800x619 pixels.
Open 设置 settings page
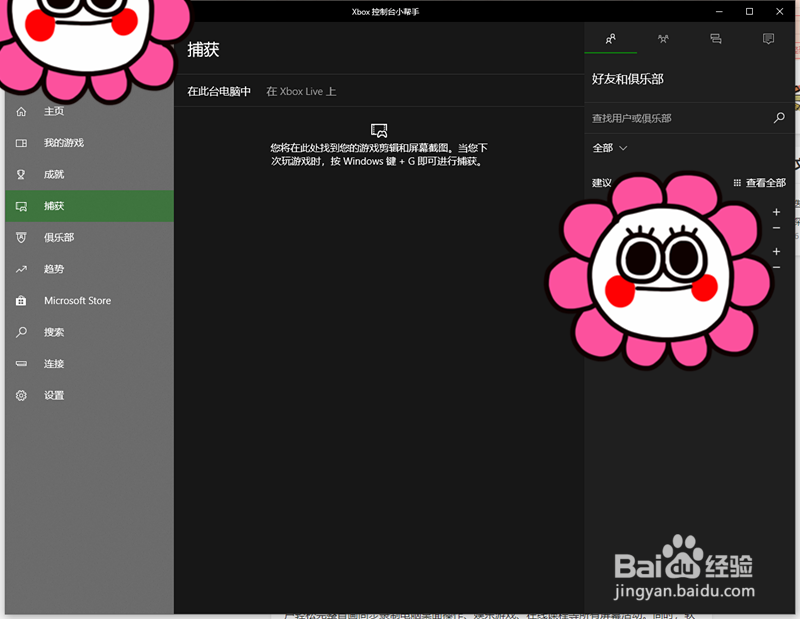[89, 396]
